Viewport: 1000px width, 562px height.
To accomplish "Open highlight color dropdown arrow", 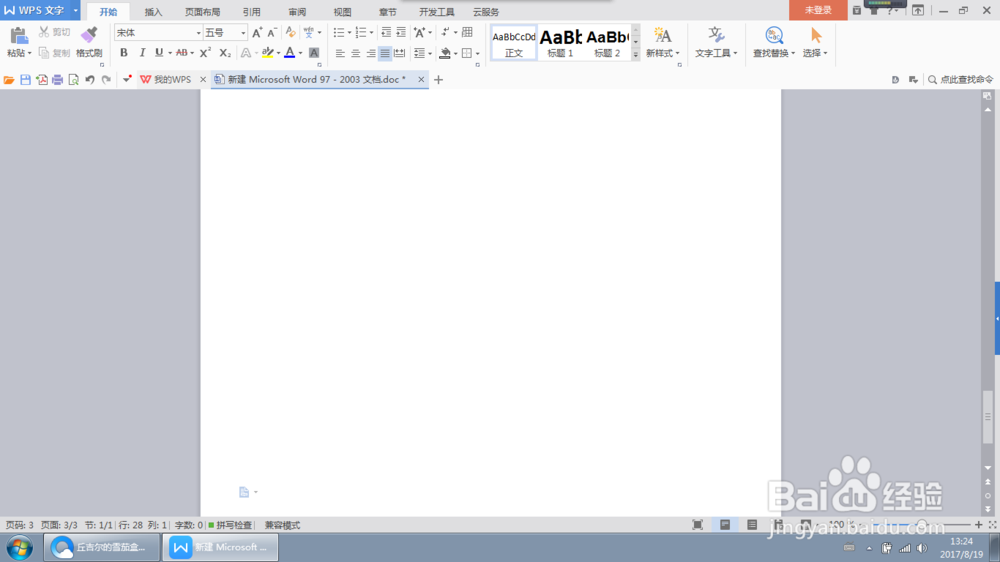I will point(278,54).
